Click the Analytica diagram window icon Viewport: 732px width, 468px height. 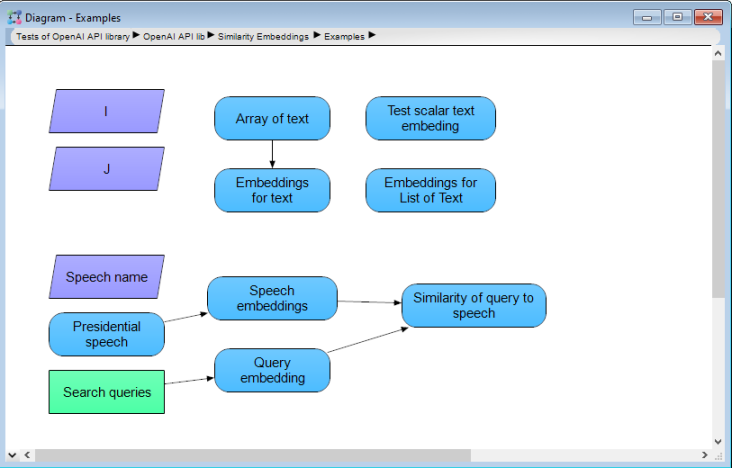pyautogui.click(x=14, y=17)
